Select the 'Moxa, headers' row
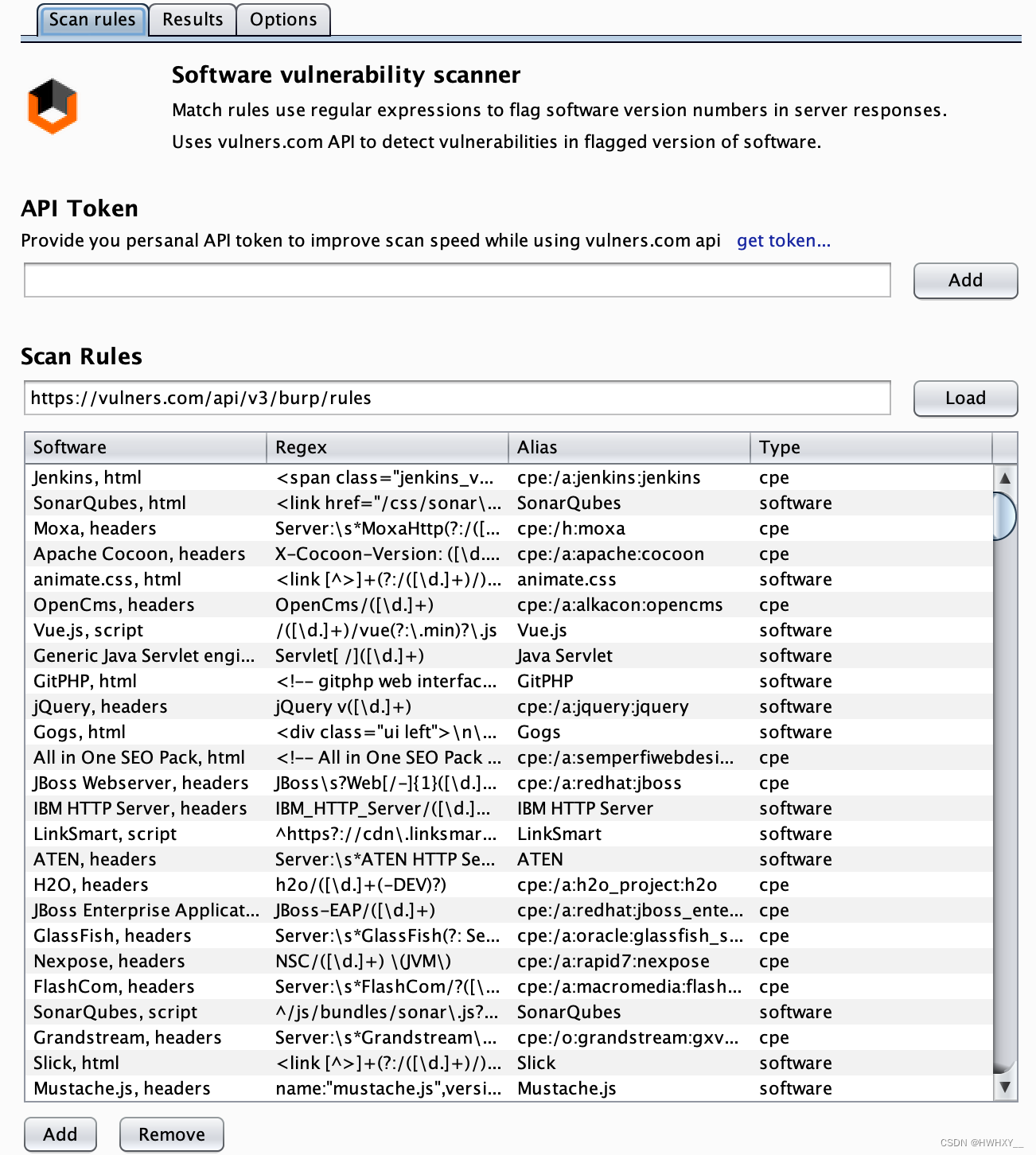 [509, 528]
